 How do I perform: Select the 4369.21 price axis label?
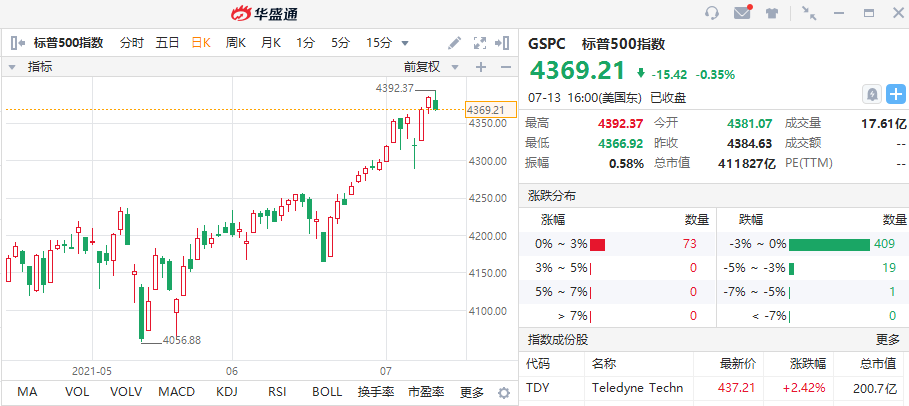point(490,109)
